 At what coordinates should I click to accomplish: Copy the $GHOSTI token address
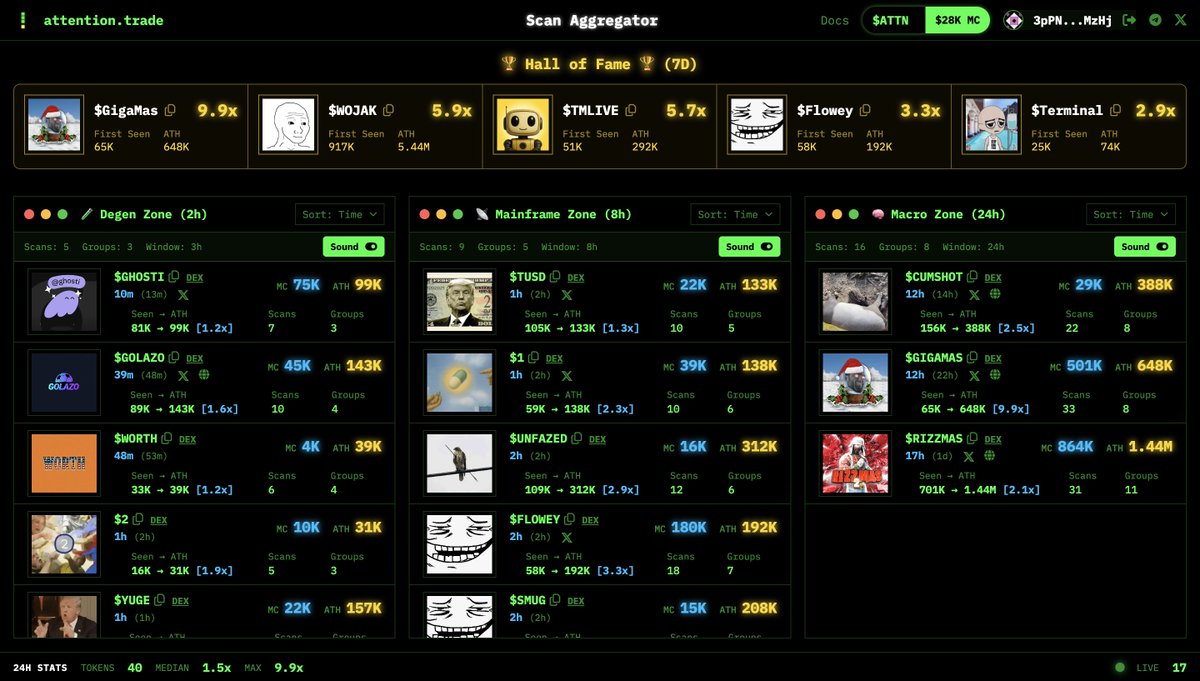[174, 276]
